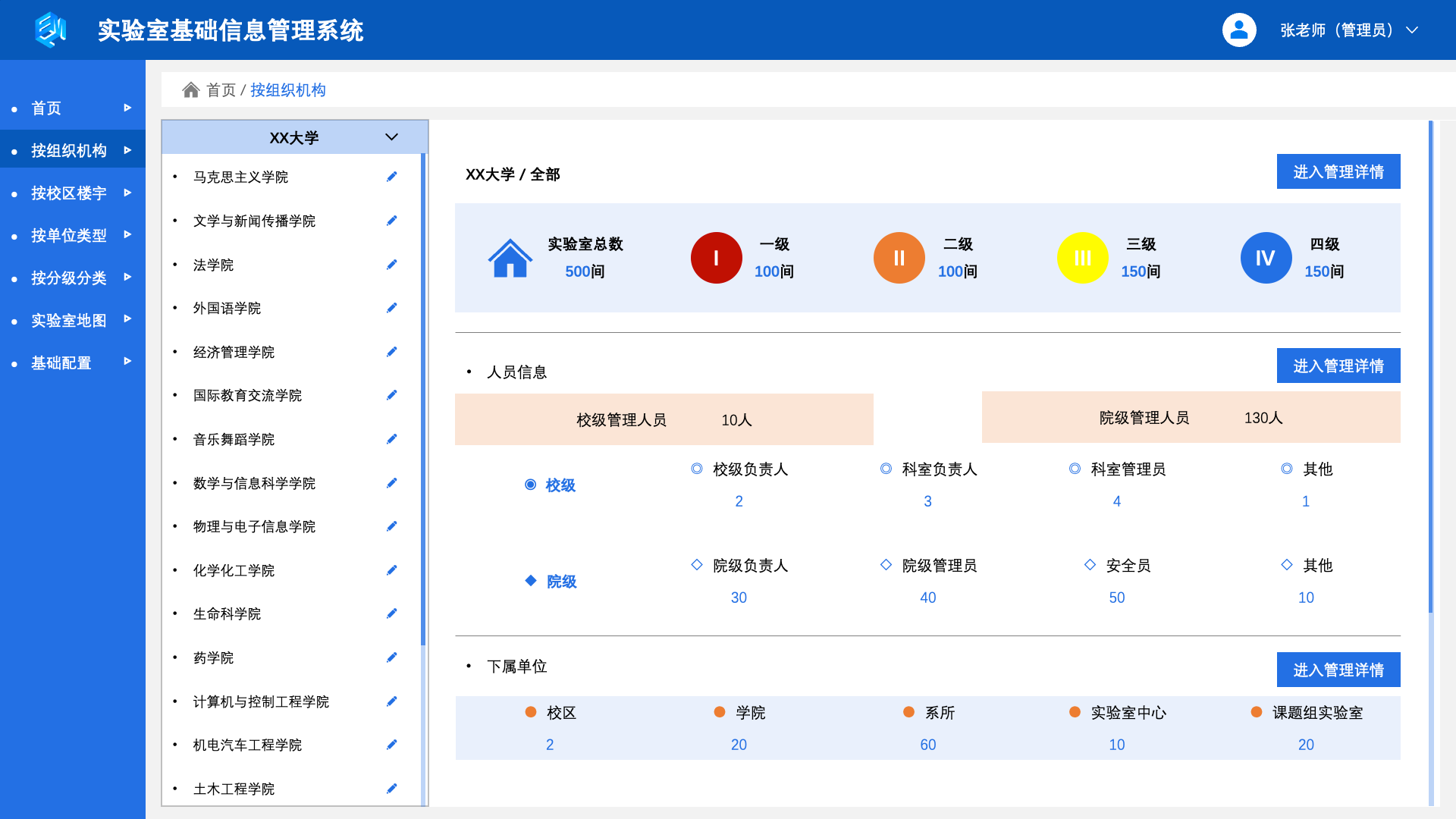1456x819 pixels.
Task: Click the edit pencil for 化学化工学院
Action: [391, 570]
